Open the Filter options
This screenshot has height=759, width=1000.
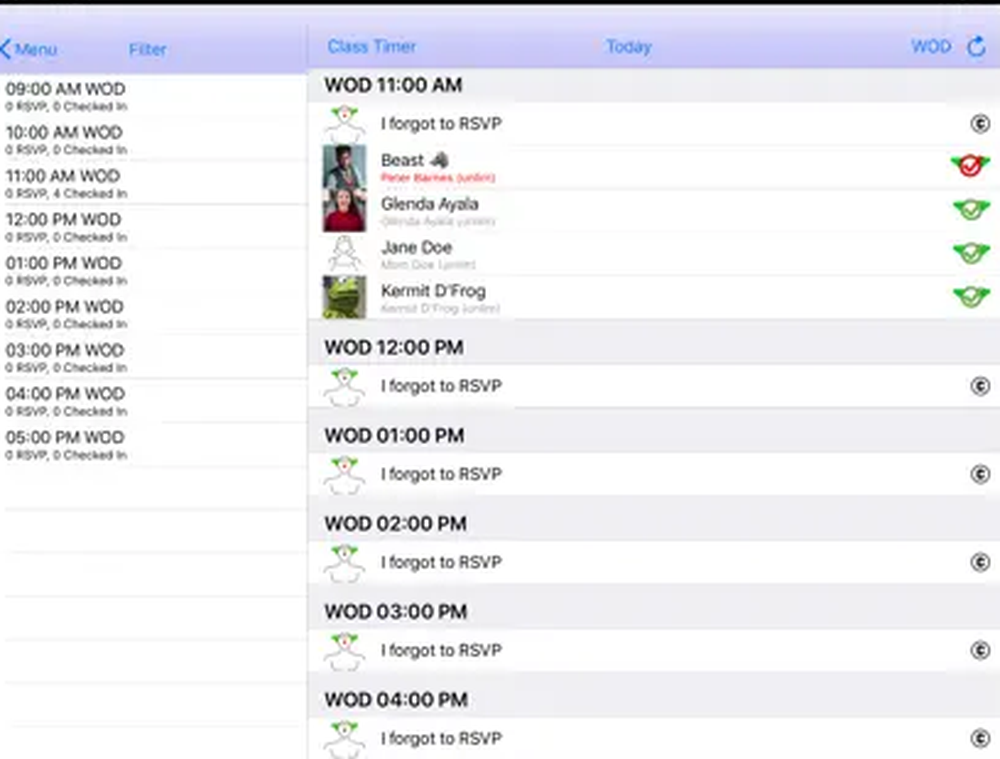[x=147, y=49]
